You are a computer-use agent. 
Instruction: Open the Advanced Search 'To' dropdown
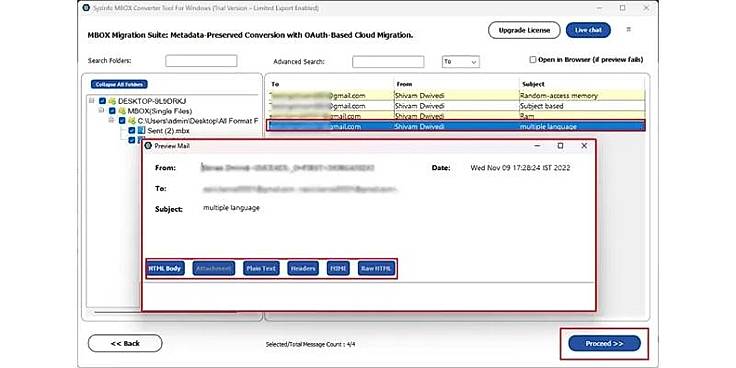460,61
